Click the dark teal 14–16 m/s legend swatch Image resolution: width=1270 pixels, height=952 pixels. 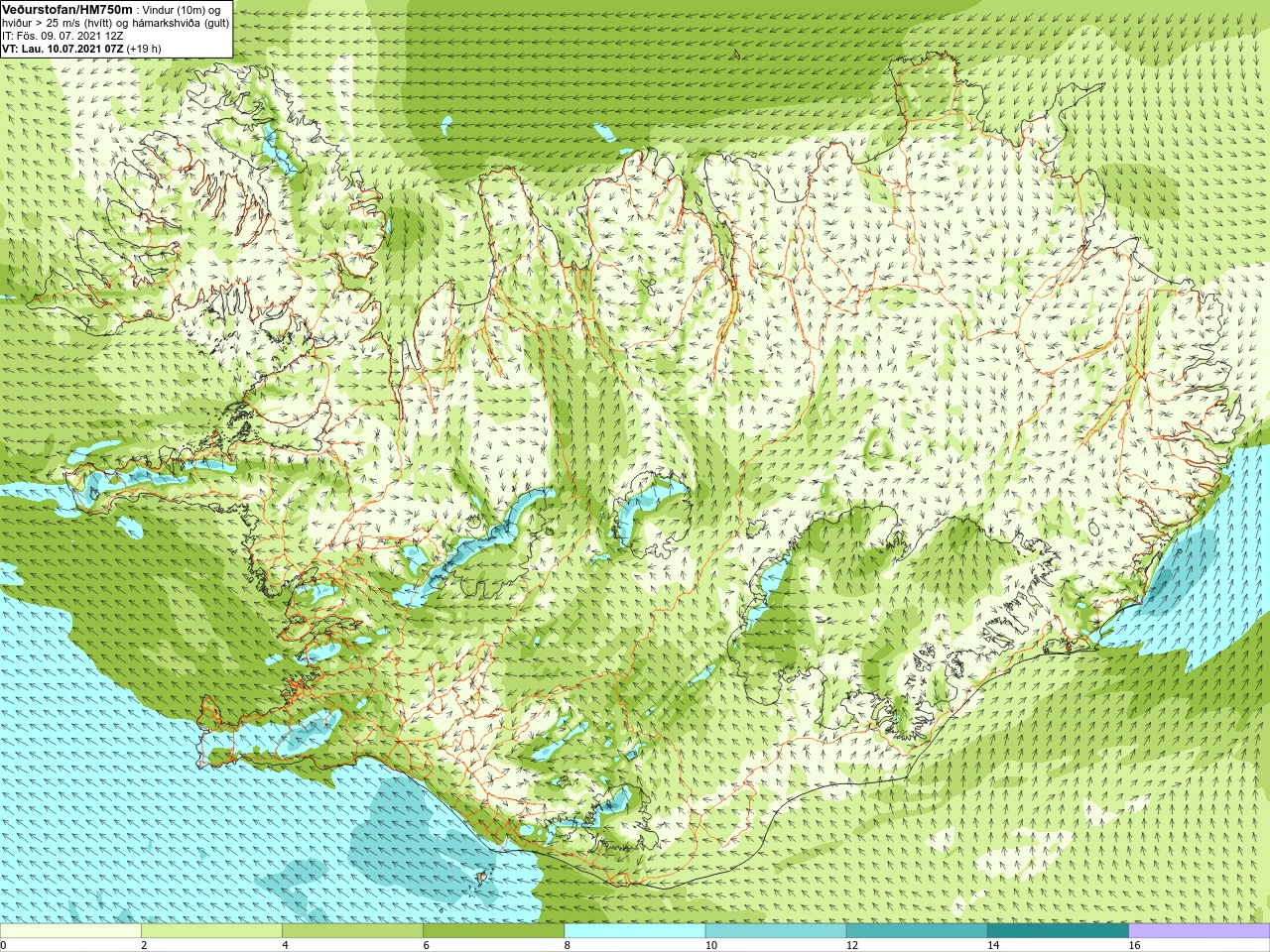(1057, 931)
